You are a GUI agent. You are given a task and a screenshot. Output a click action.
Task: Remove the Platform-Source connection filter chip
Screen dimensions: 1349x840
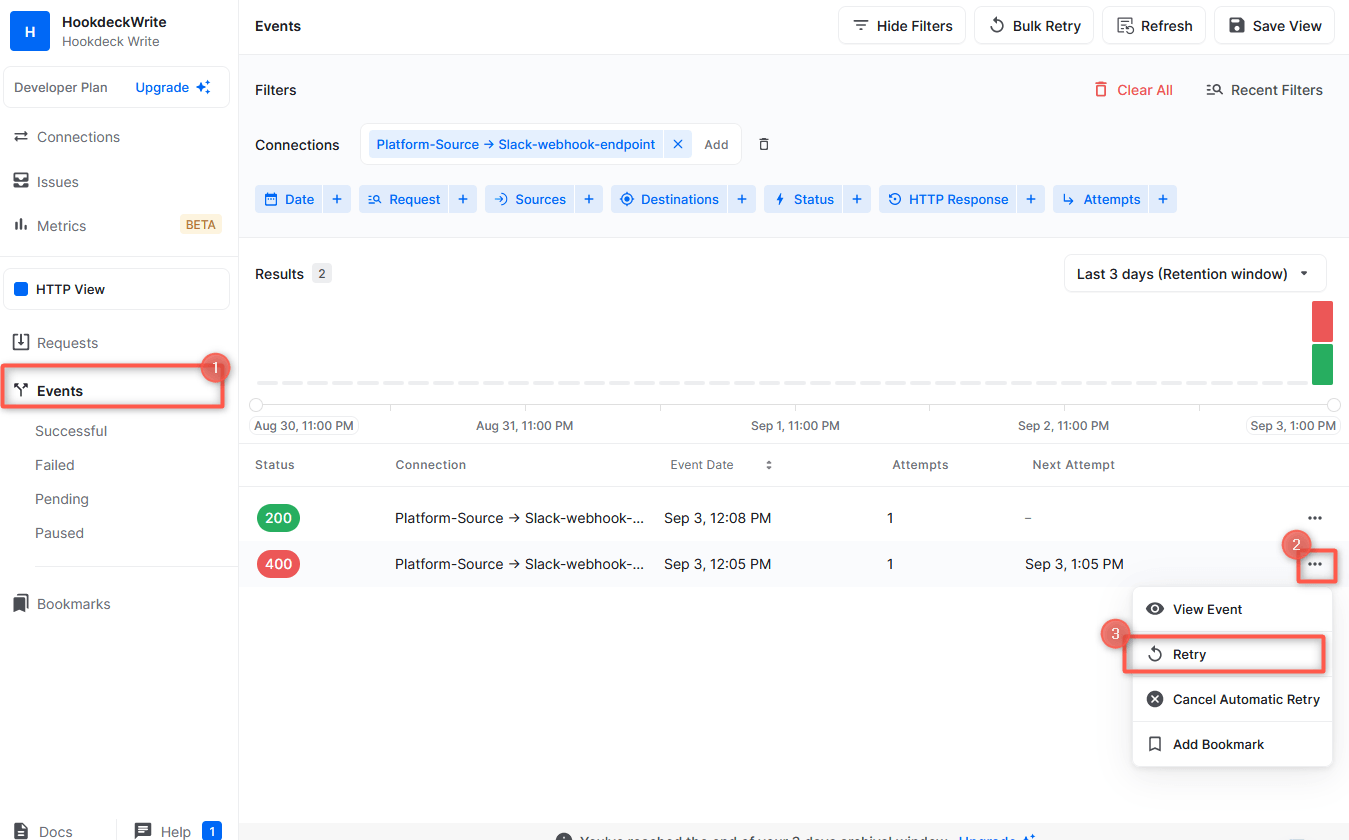click(x=677, y=144)
